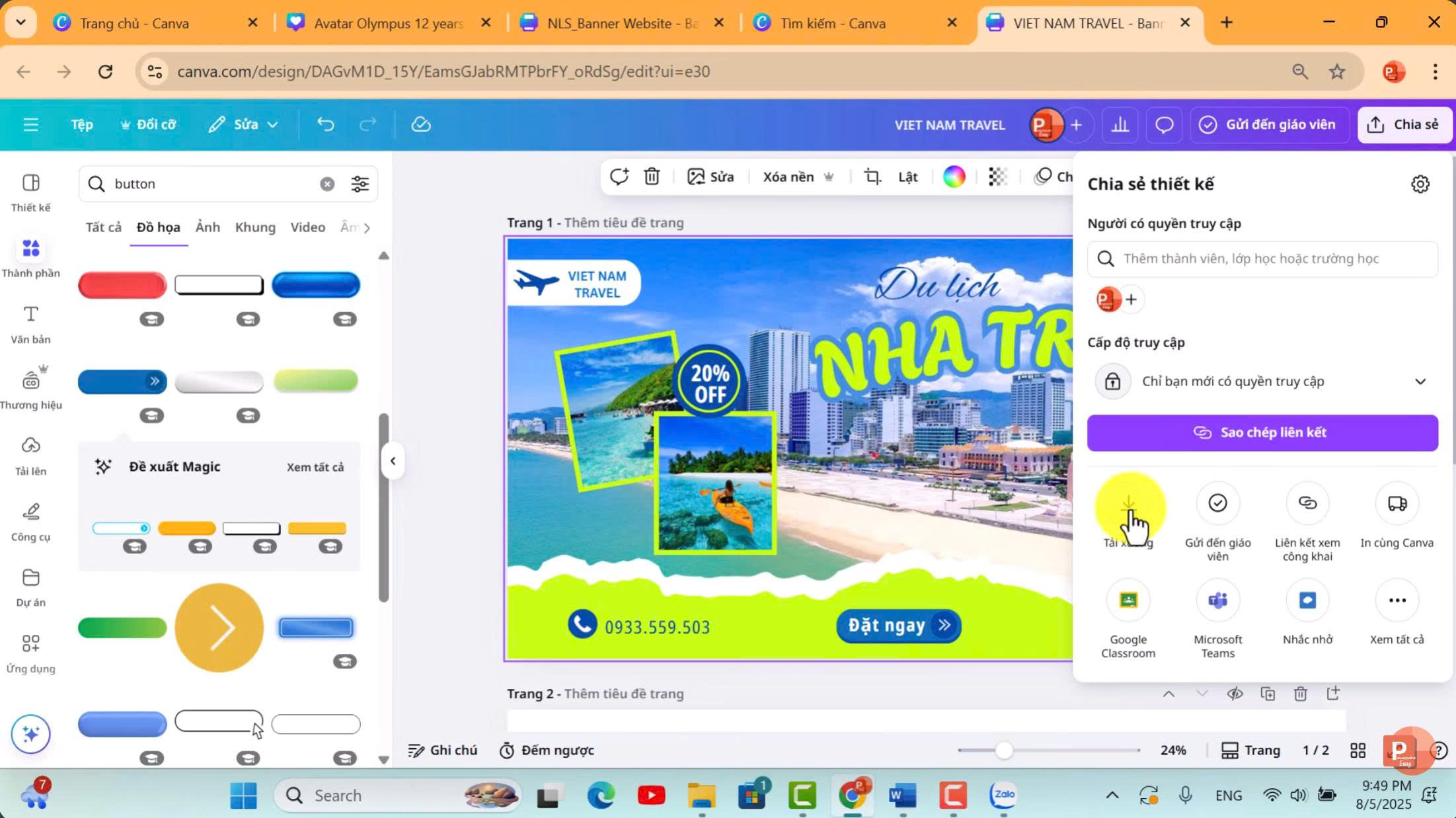This screenshot has height=818, width=1456.
Task: Click the Gửi đến giáo viên button
Action: 1269,124
